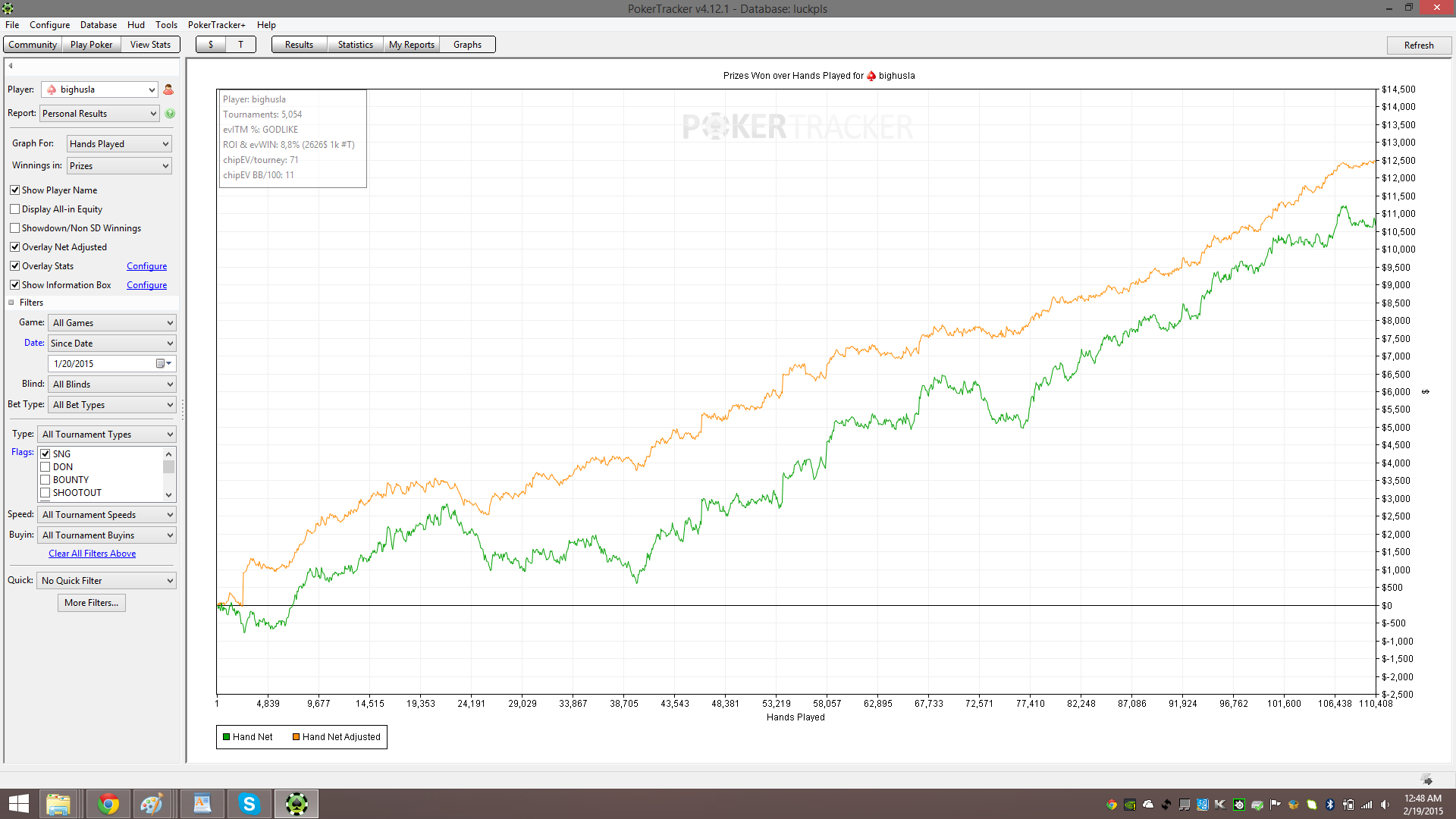Open the network signal tray icon
Viewport: 1456px width, 819px height.
pos(1367,805)
